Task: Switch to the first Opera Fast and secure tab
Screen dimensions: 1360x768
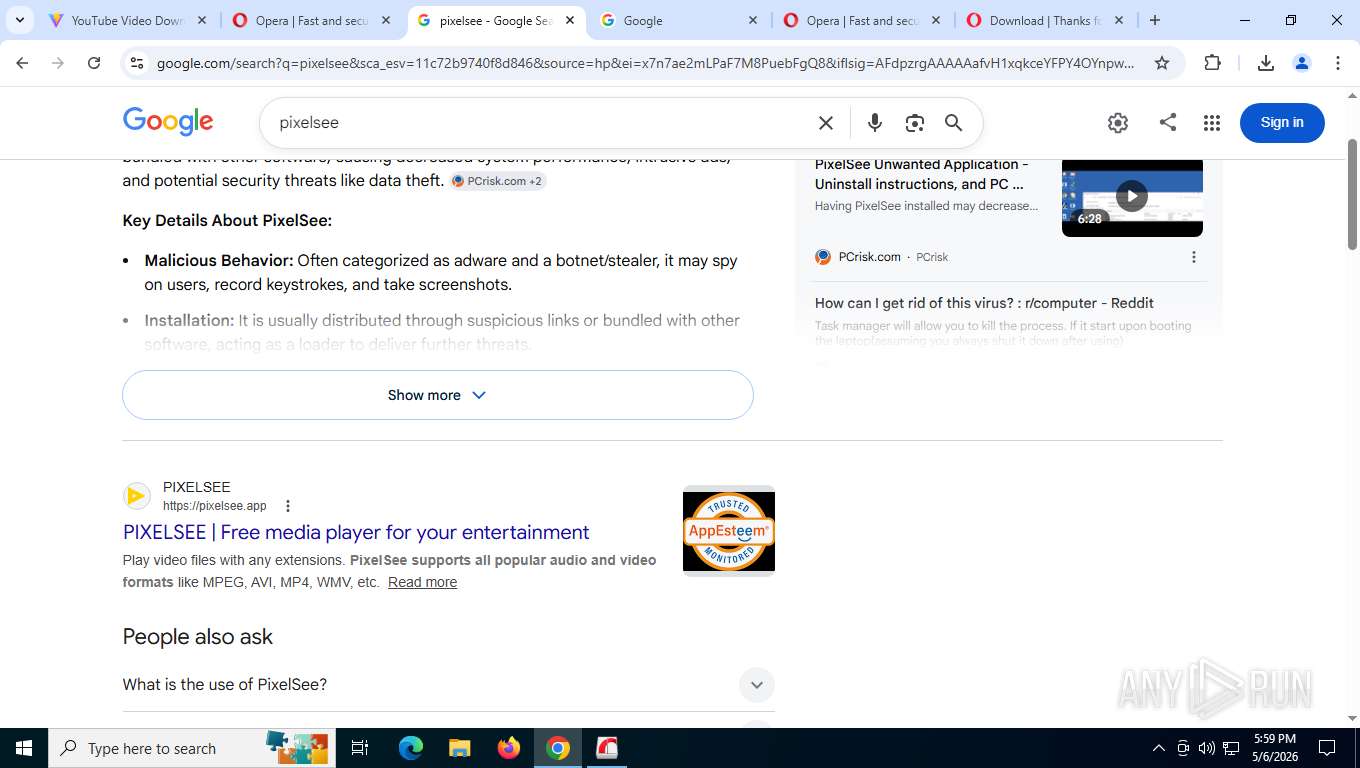Action: coord(311,20)
